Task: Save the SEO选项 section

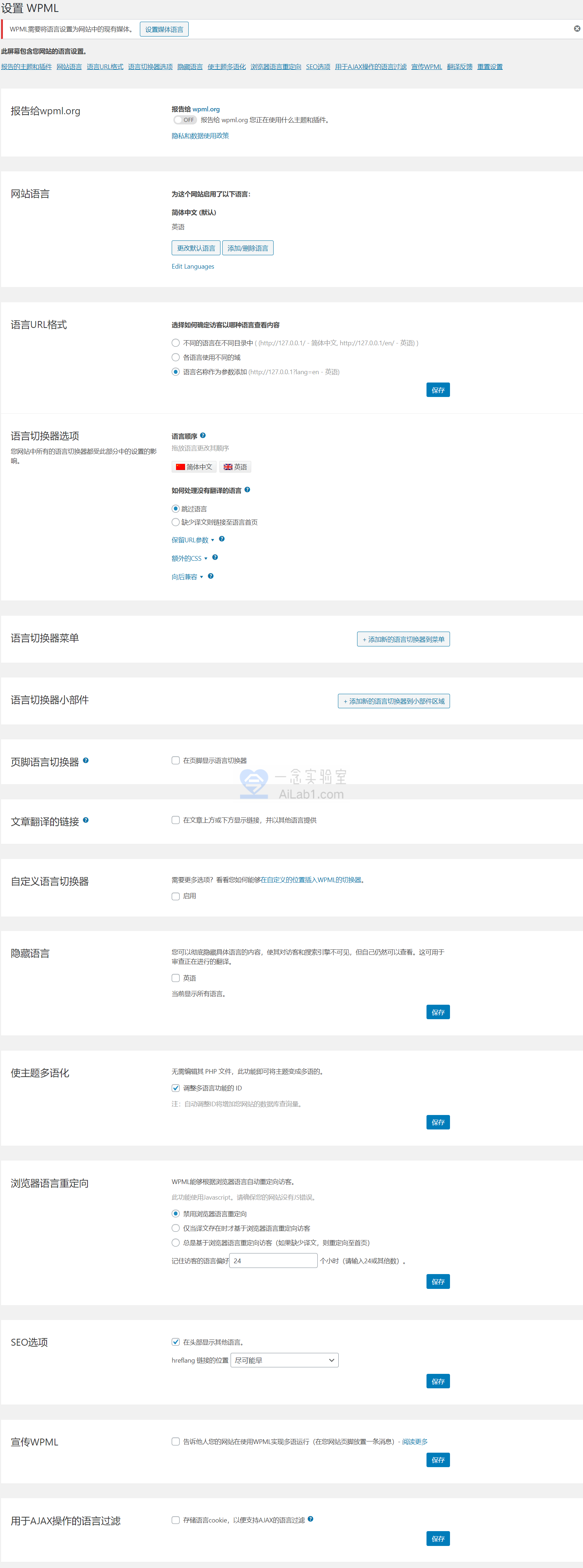Action: (438, 1382)
